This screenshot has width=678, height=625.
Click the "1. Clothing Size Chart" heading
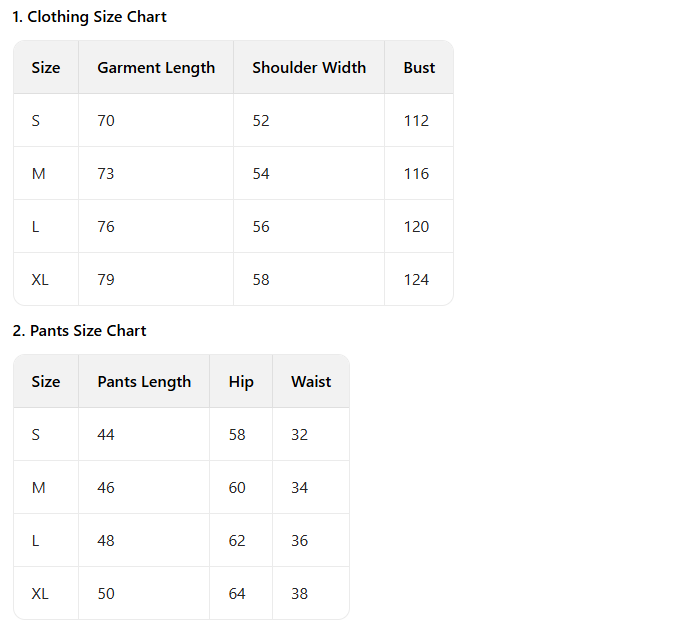point(89,17)
